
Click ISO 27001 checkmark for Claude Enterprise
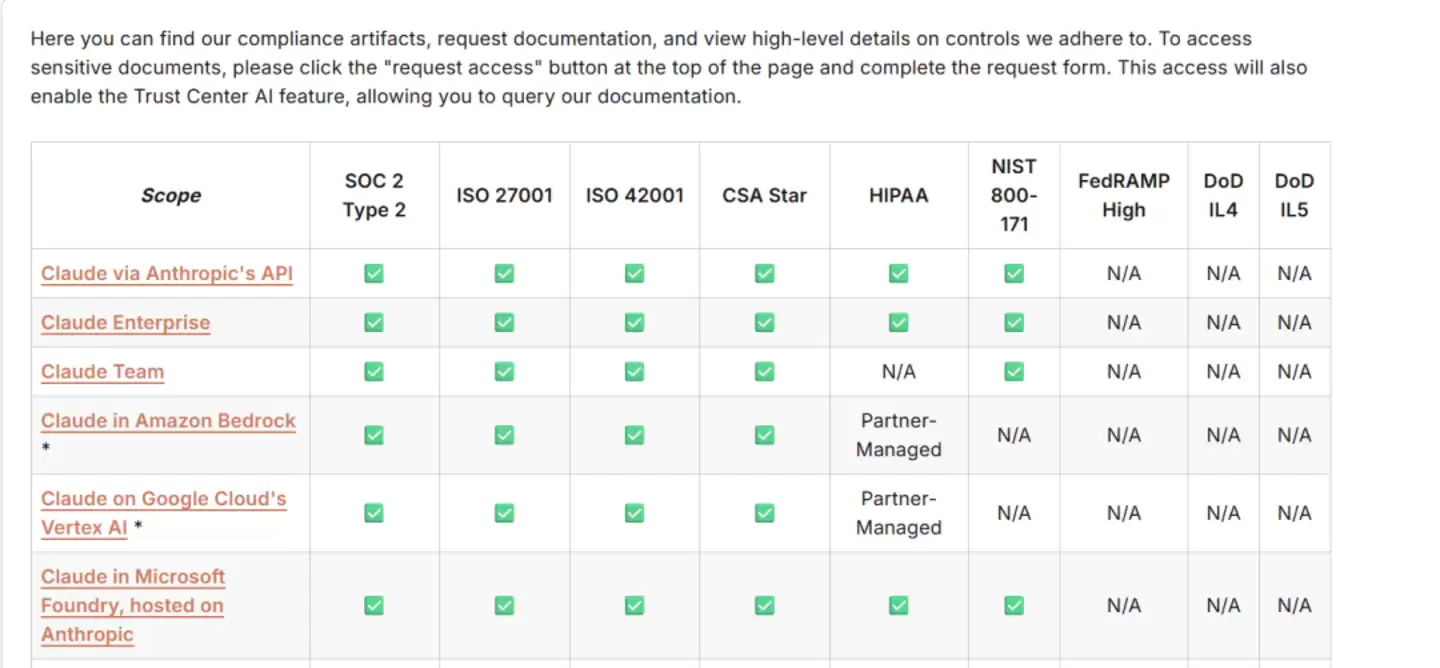point(504,322)
